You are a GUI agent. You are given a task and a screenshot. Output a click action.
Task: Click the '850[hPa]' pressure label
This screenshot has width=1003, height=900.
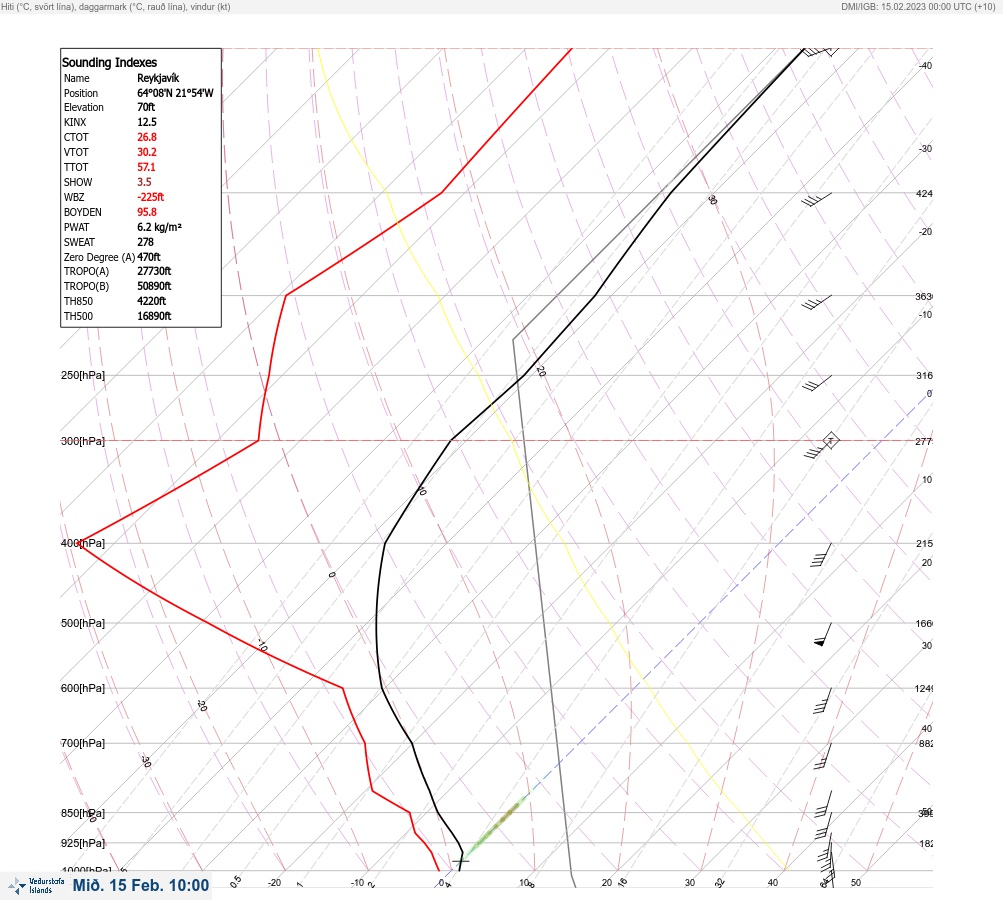83,814
